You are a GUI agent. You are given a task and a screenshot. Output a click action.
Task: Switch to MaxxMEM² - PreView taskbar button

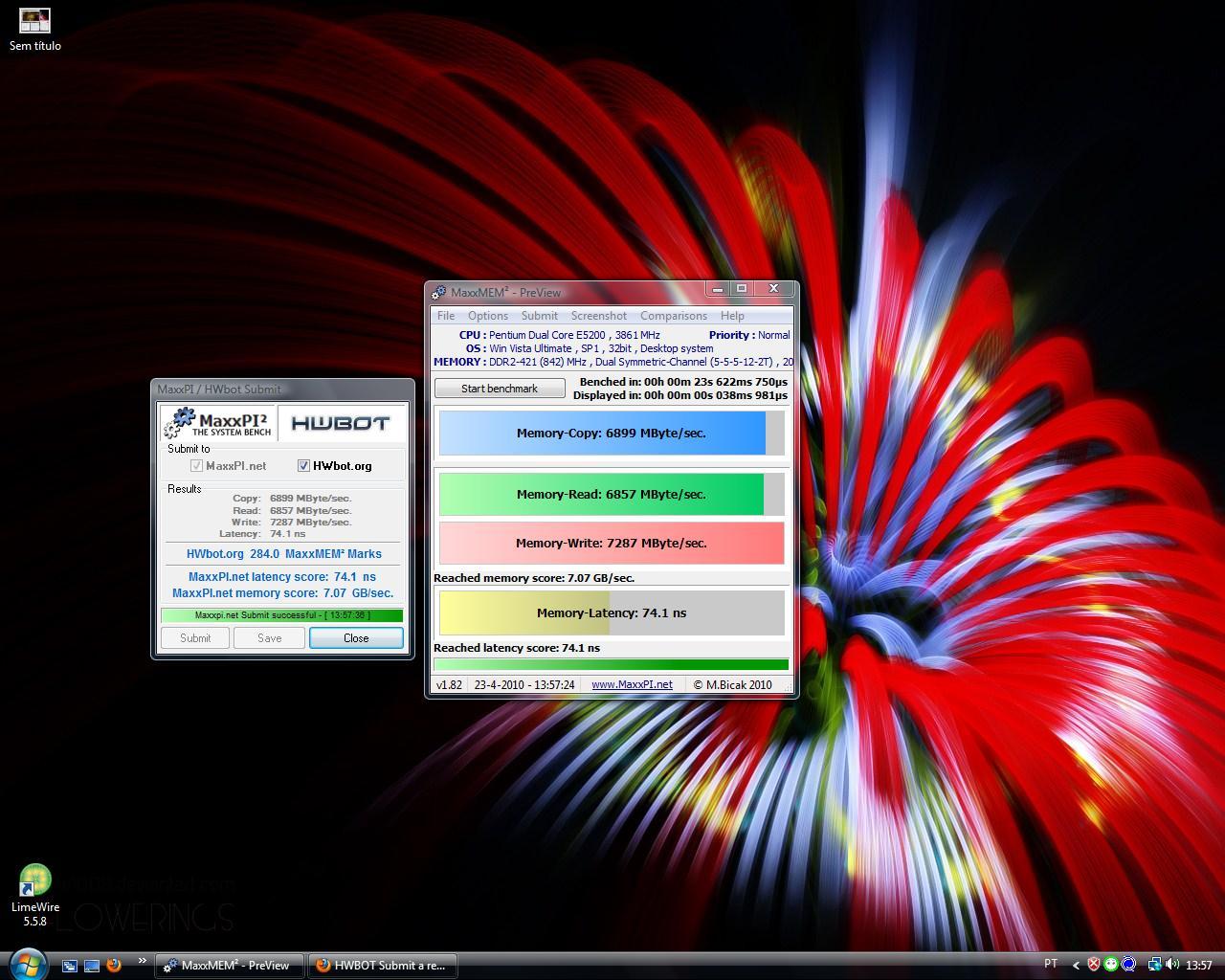[230, 966]
